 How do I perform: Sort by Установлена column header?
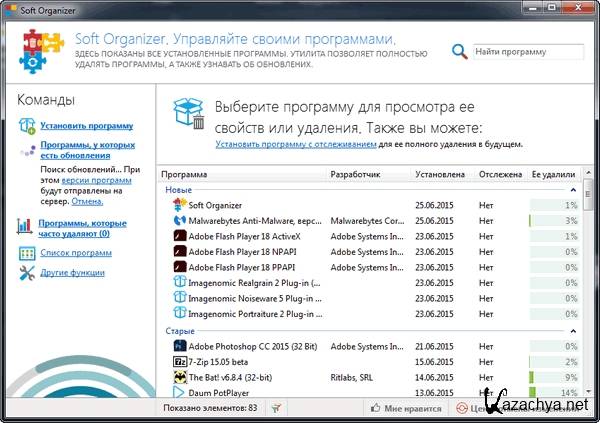(440, 174)
